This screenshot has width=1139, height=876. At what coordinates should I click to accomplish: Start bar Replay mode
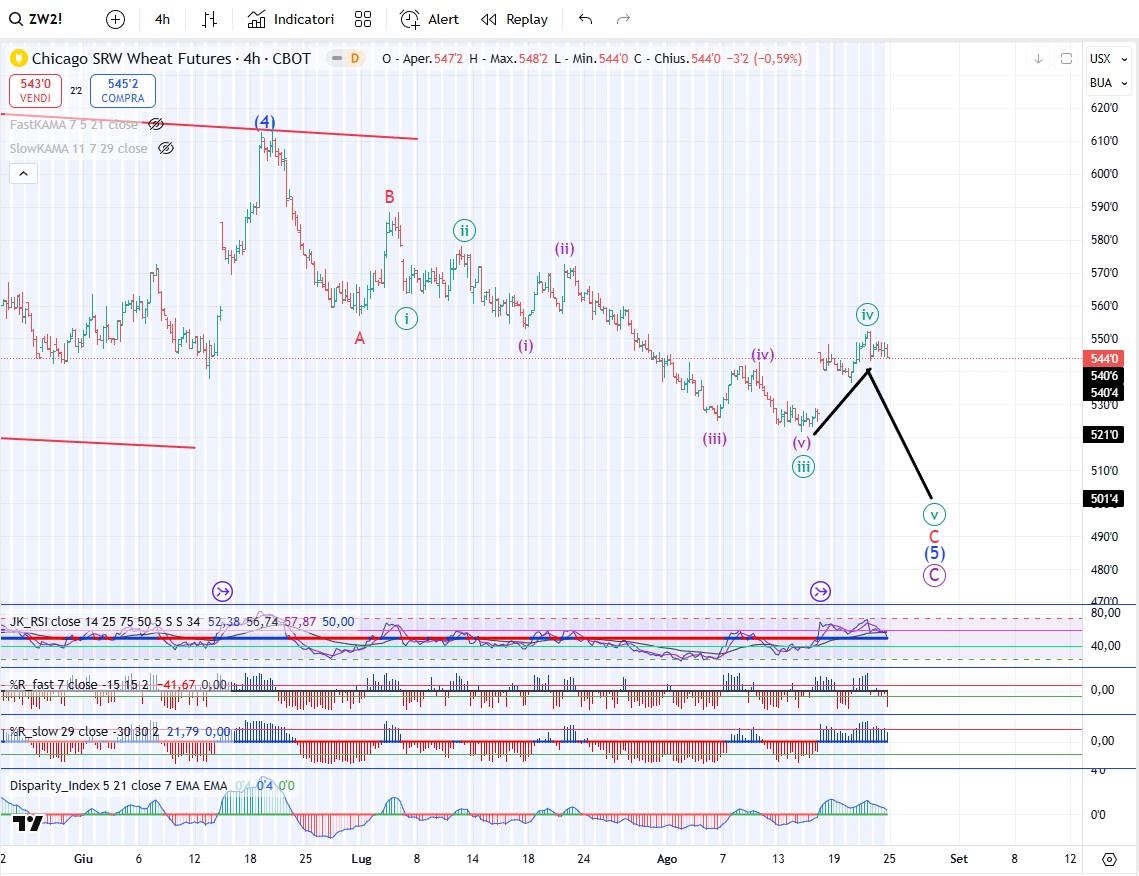pyautogui.click(x=515, y=19)
